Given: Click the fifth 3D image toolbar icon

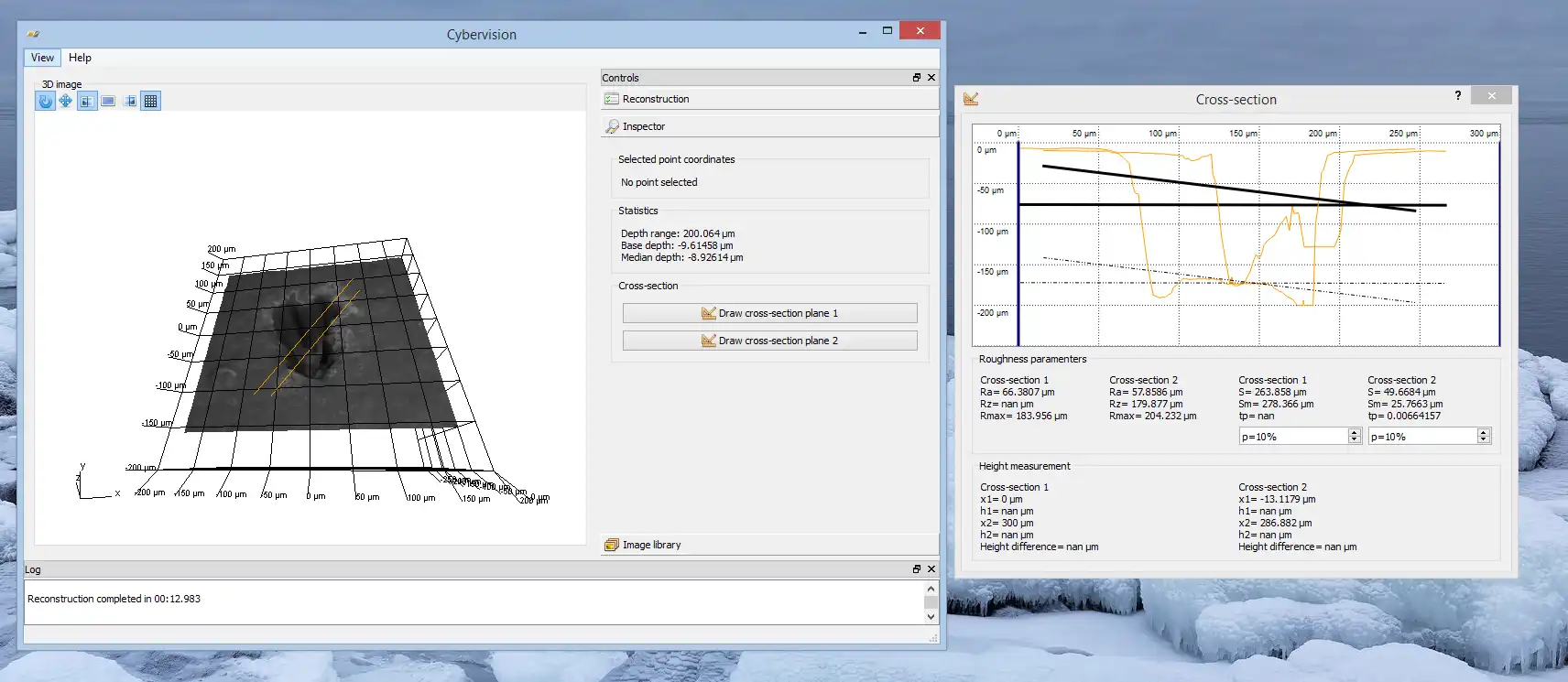Looking at the screenshot, I should tap(129, 101).
